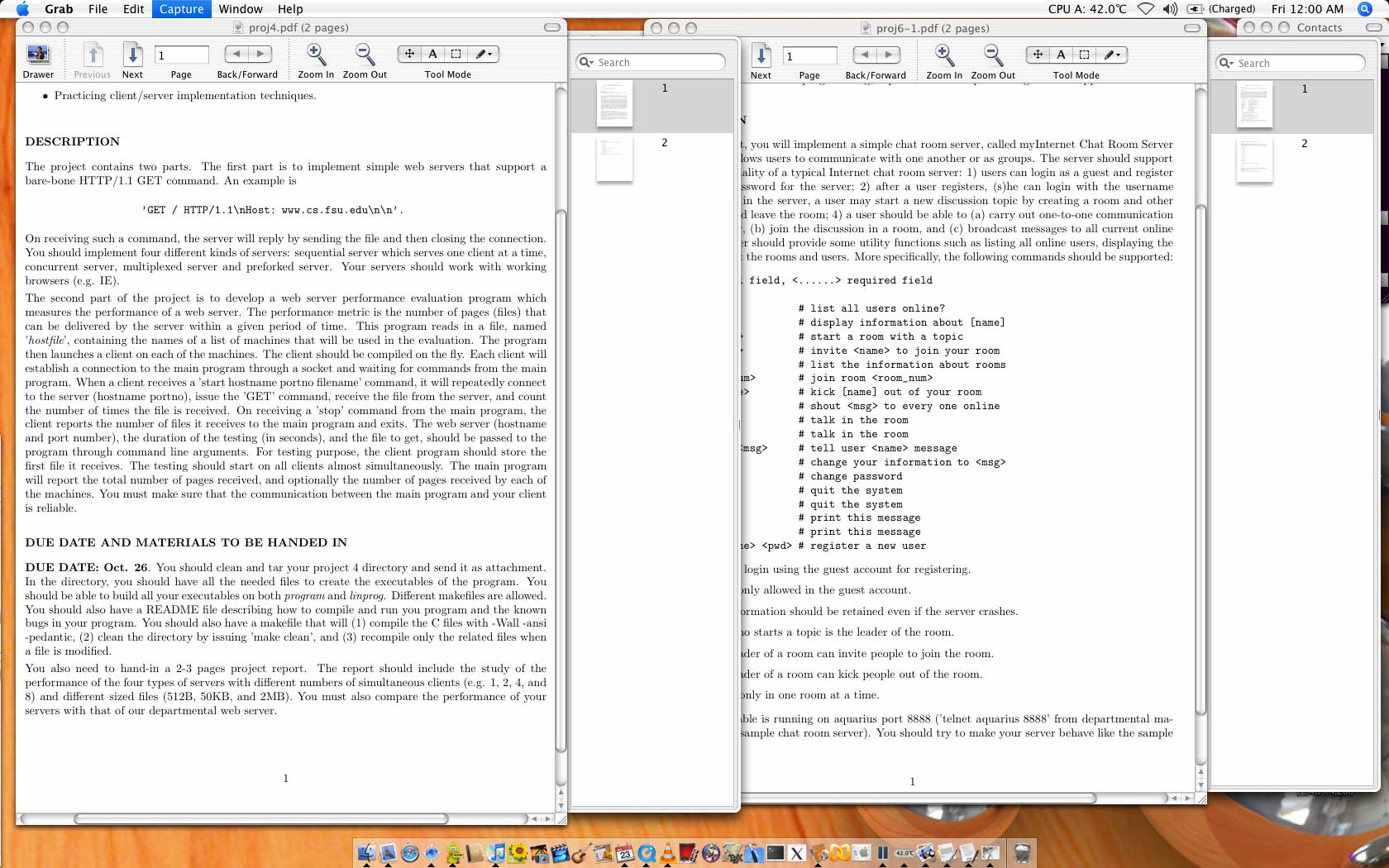Image resolution: width=1389 pixels, height=868 pixels.
Task: Open Terminal from the Dock
Action: [x=775, y=852]
